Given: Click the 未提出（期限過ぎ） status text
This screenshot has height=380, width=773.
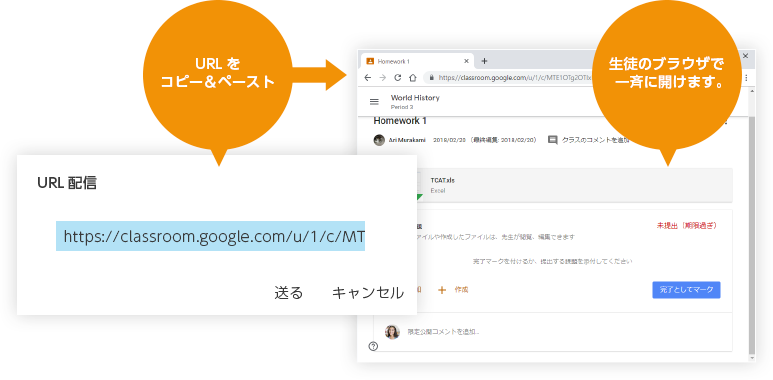Looking at the screenshot, I should pyautogui.click(x=687, y=226).
